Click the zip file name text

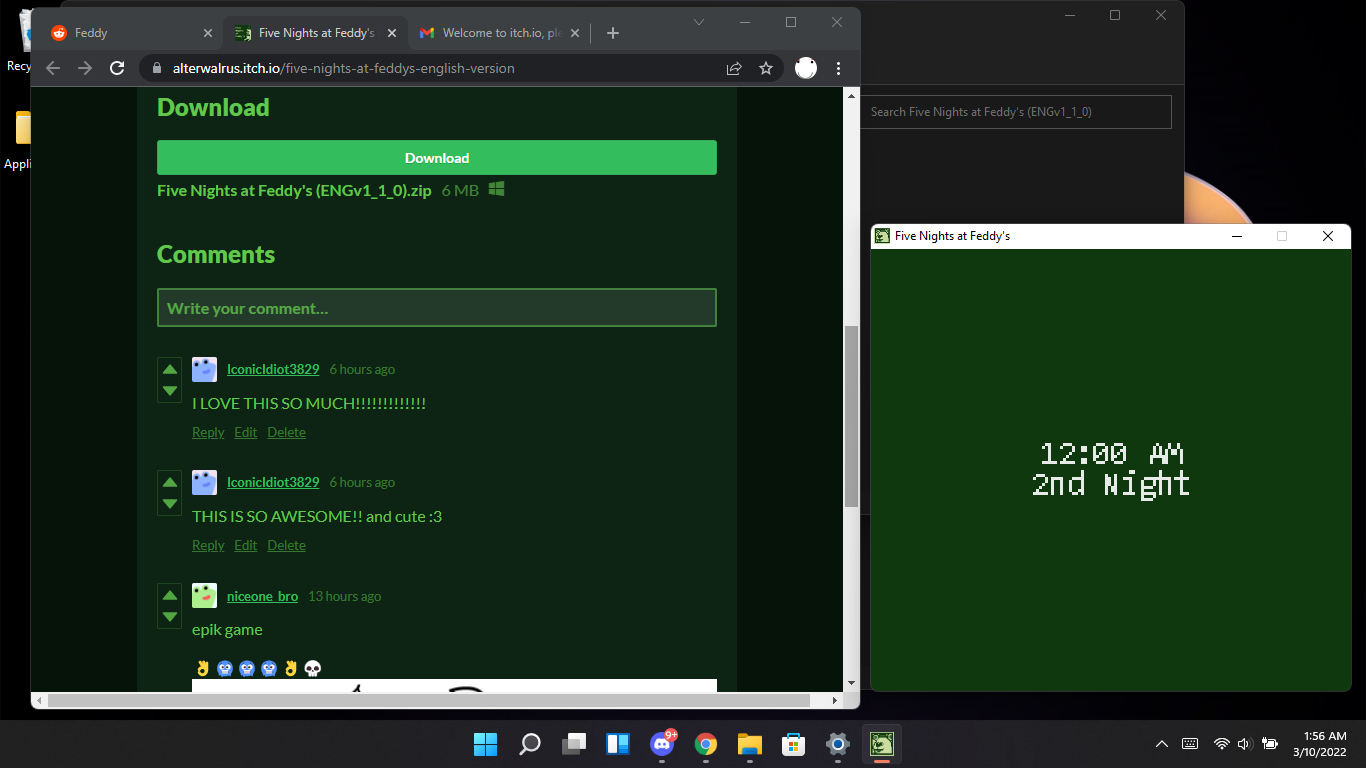coord(294,190)
